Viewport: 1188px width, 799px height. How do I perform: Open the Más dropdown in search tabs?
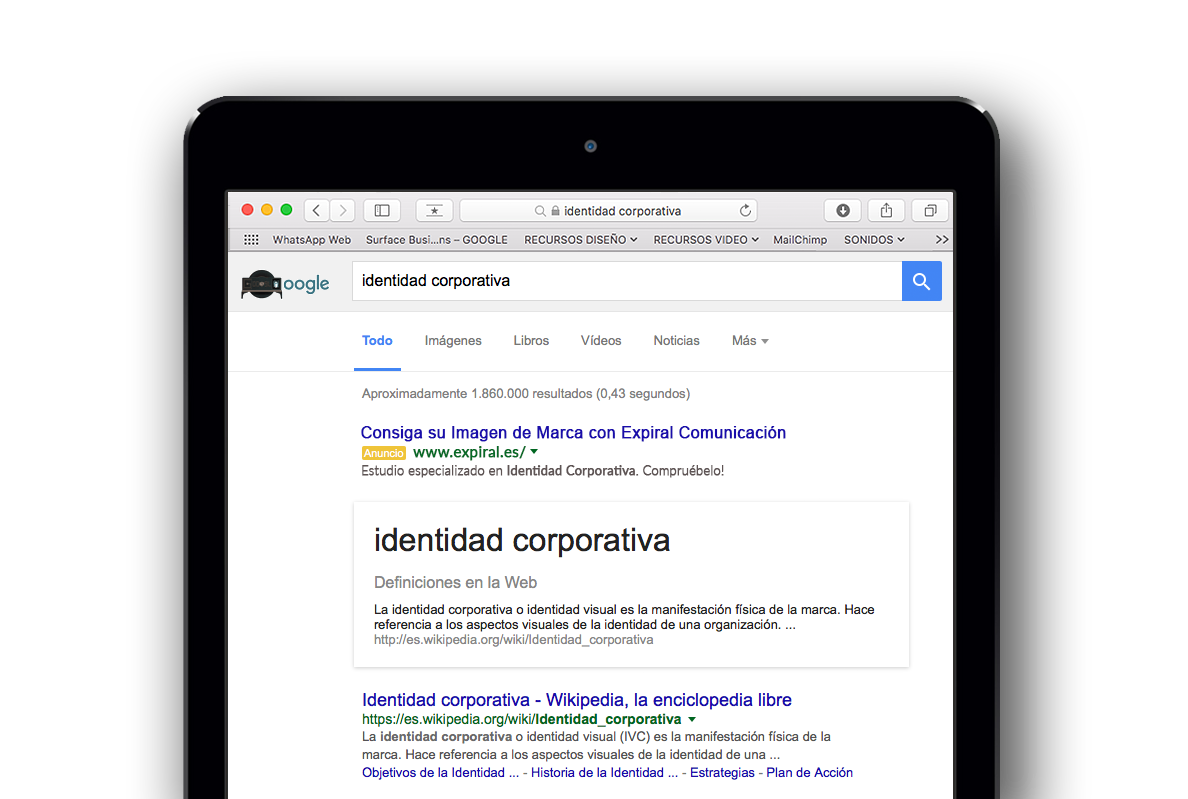750,341
